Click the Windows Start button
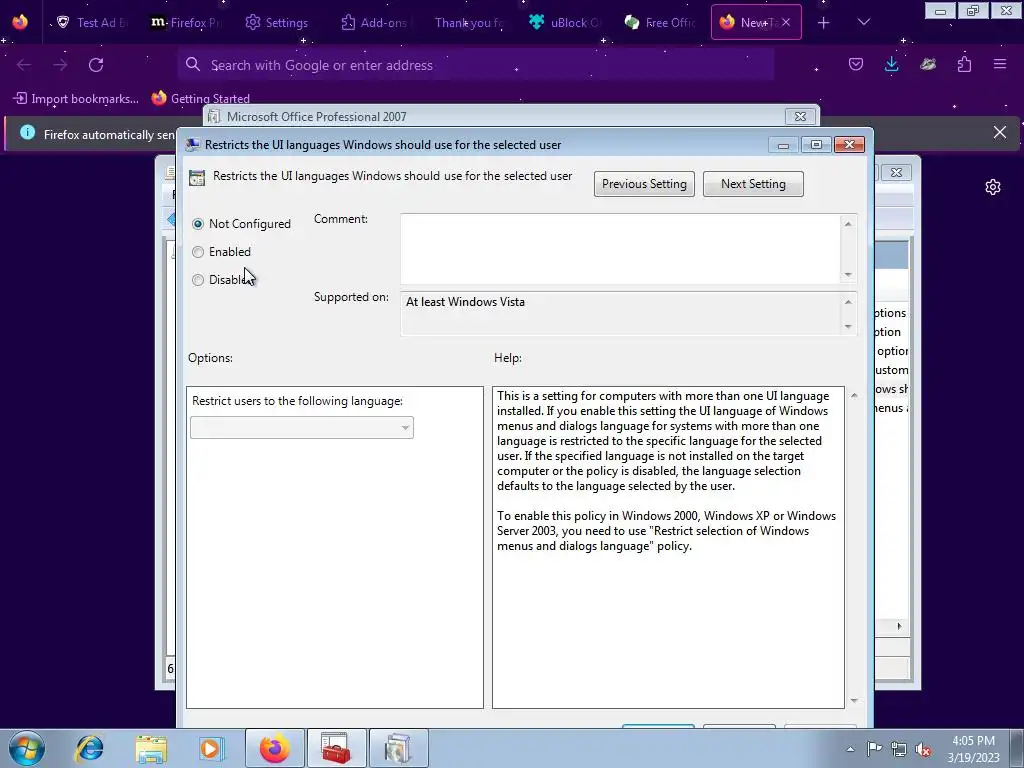The image size is (1024, 768). [27, 748]
